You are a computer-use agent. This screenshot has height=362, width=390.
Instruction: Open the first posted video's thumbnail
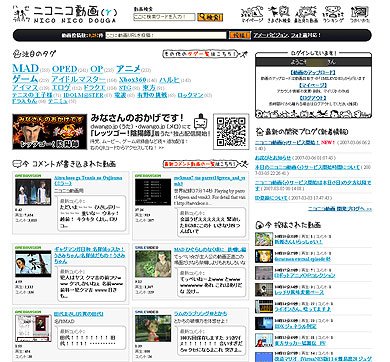[x=264, y=239]
